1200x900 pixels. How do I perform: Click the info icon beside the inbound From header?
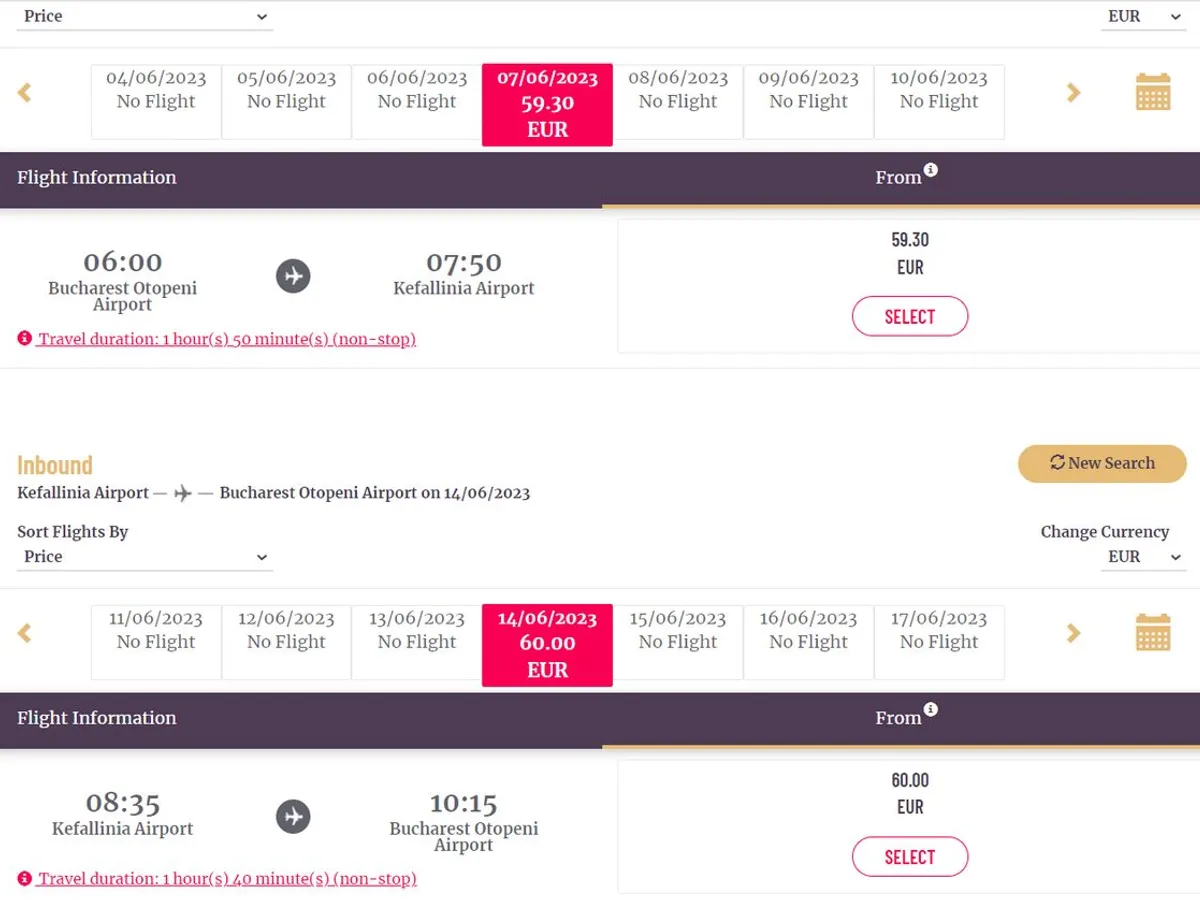coord(931,710)
